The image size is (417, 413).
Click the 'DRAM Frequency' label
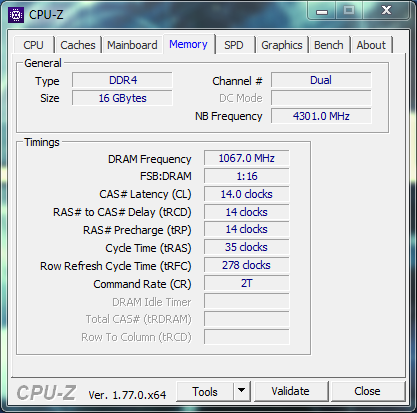tap(150, 159)
